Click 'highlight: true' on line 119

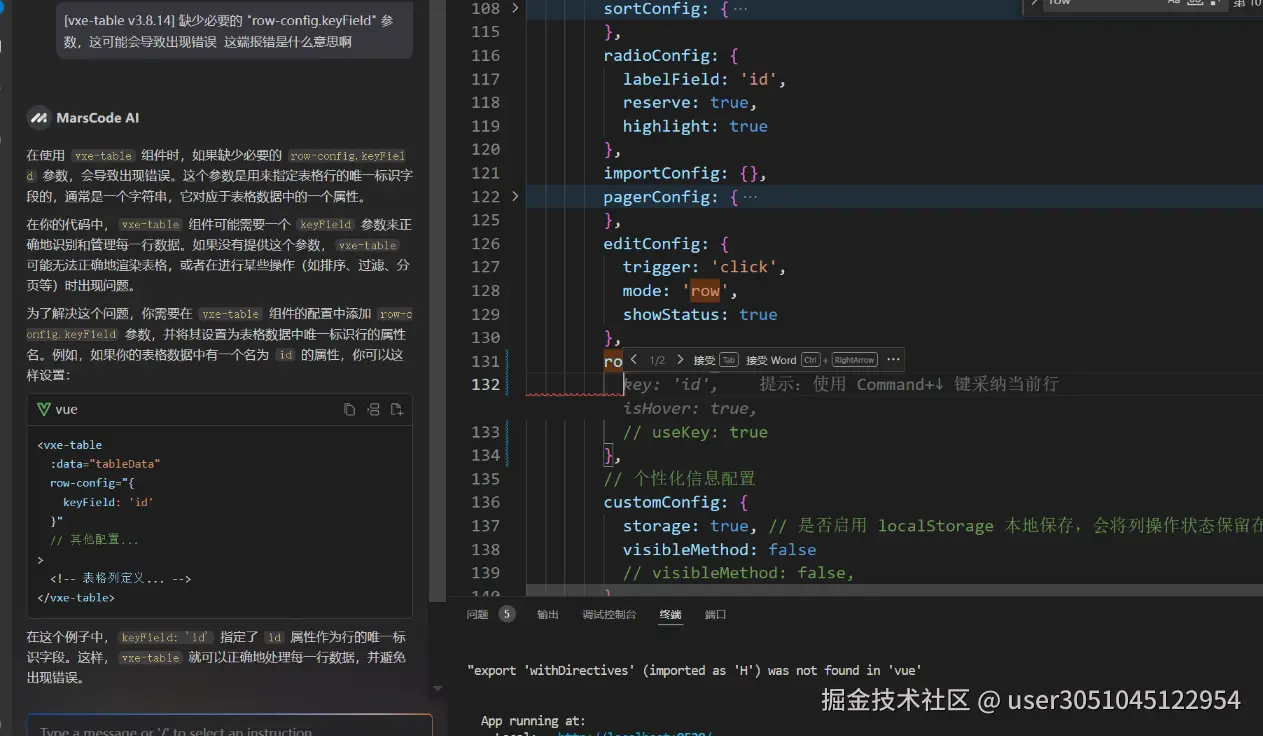click(x=695, y=126)
